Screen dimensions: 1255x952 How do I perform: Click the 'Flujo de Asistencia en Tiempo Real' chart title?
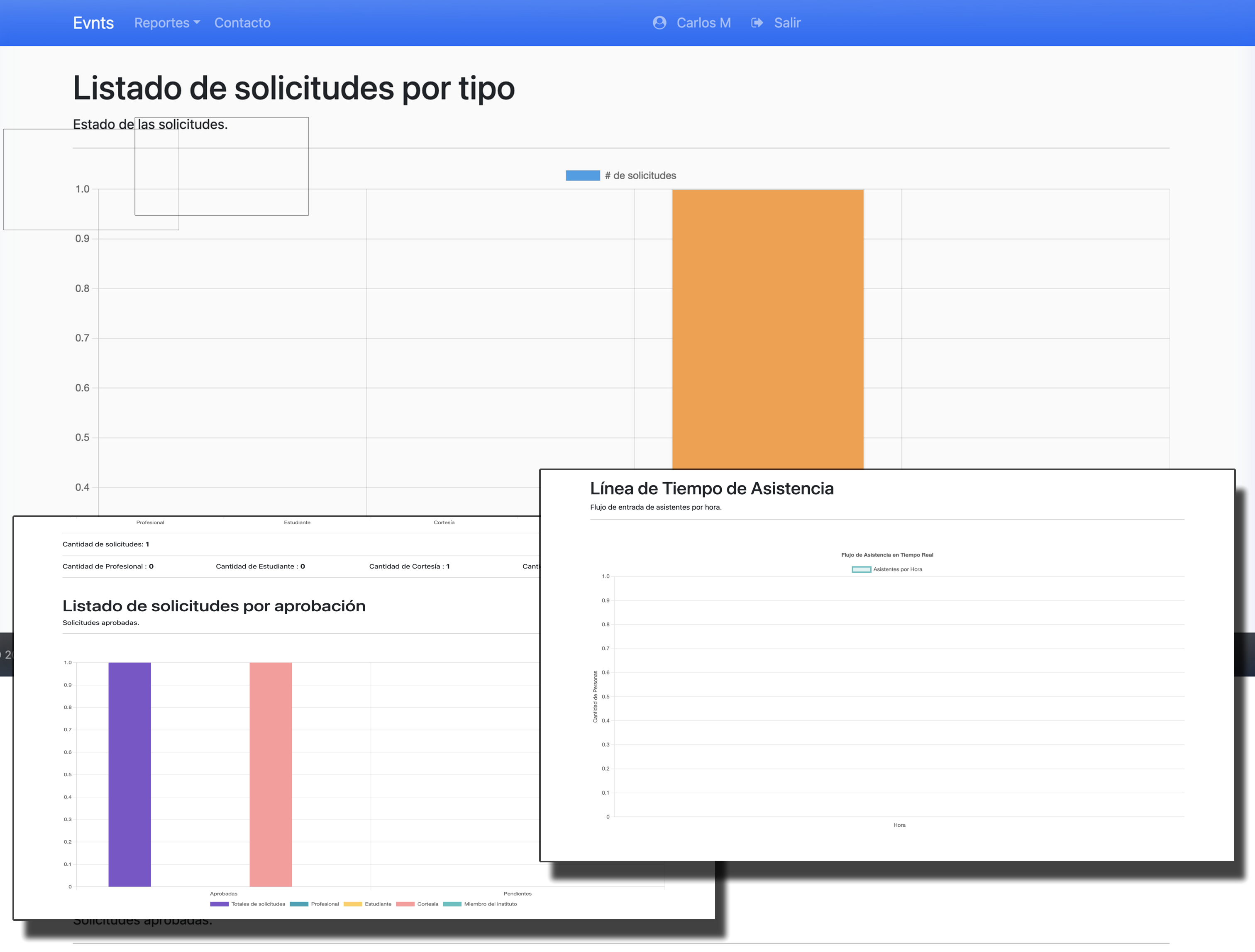(x=887, y=555)
